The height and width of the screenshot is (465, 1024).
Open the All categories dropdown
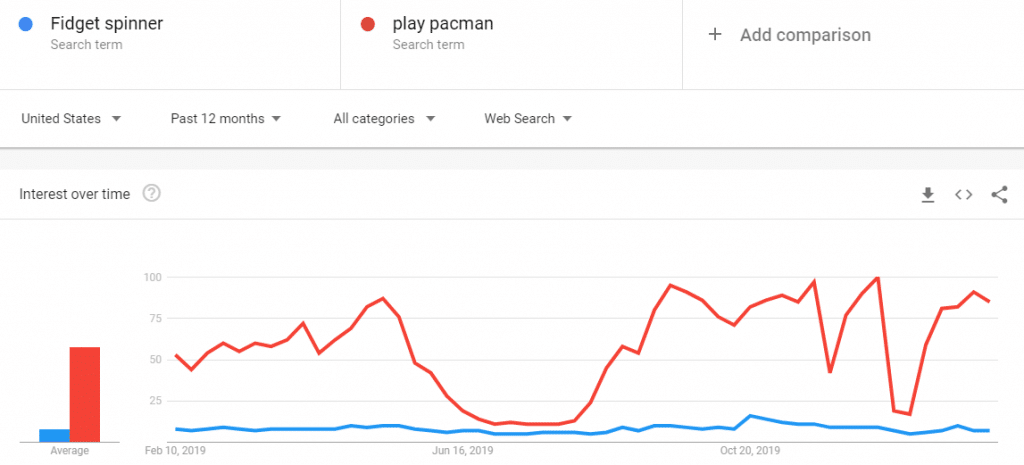[384, 119]
